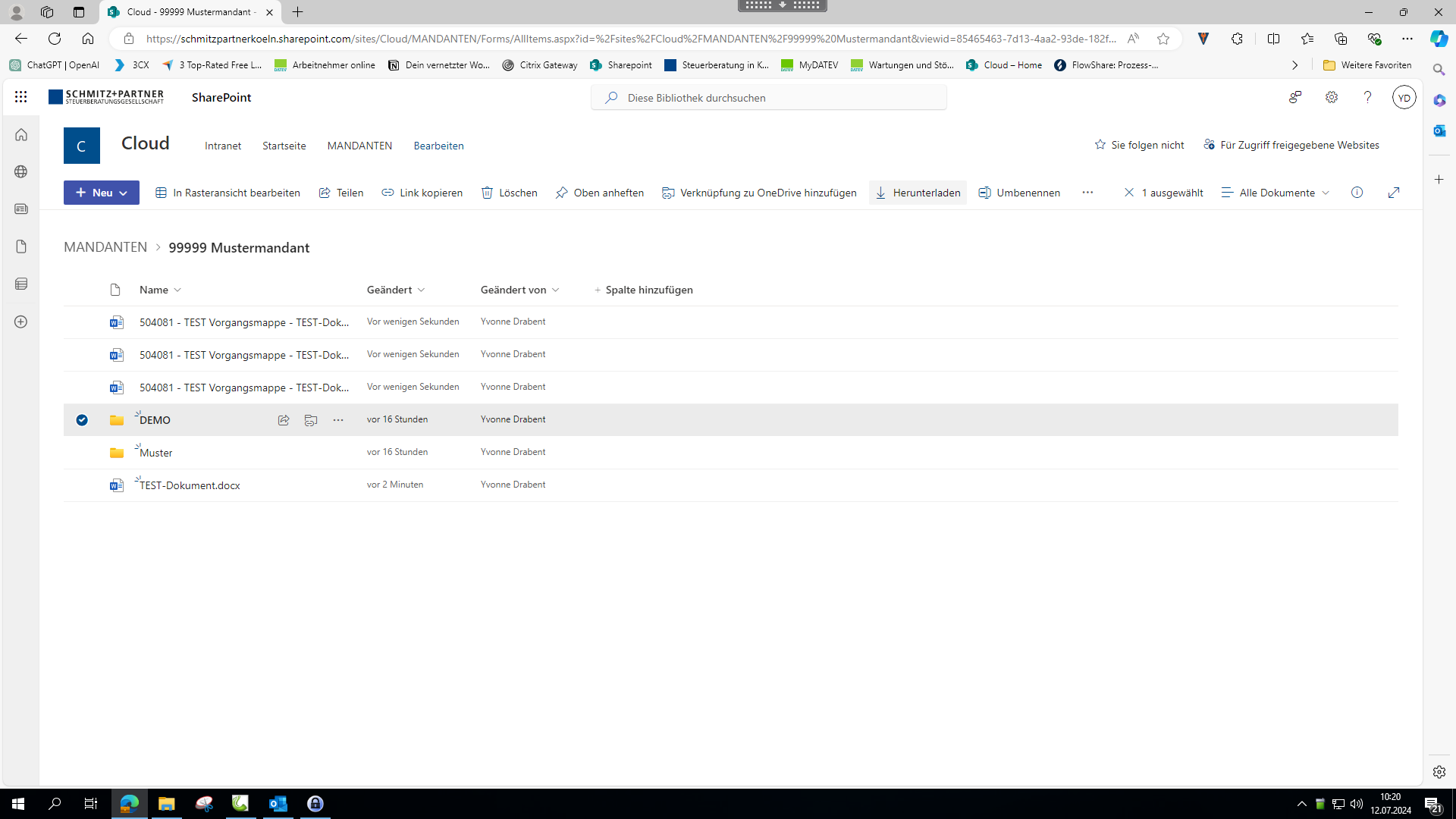Click the Herunterladen download button

pos(918,193)
